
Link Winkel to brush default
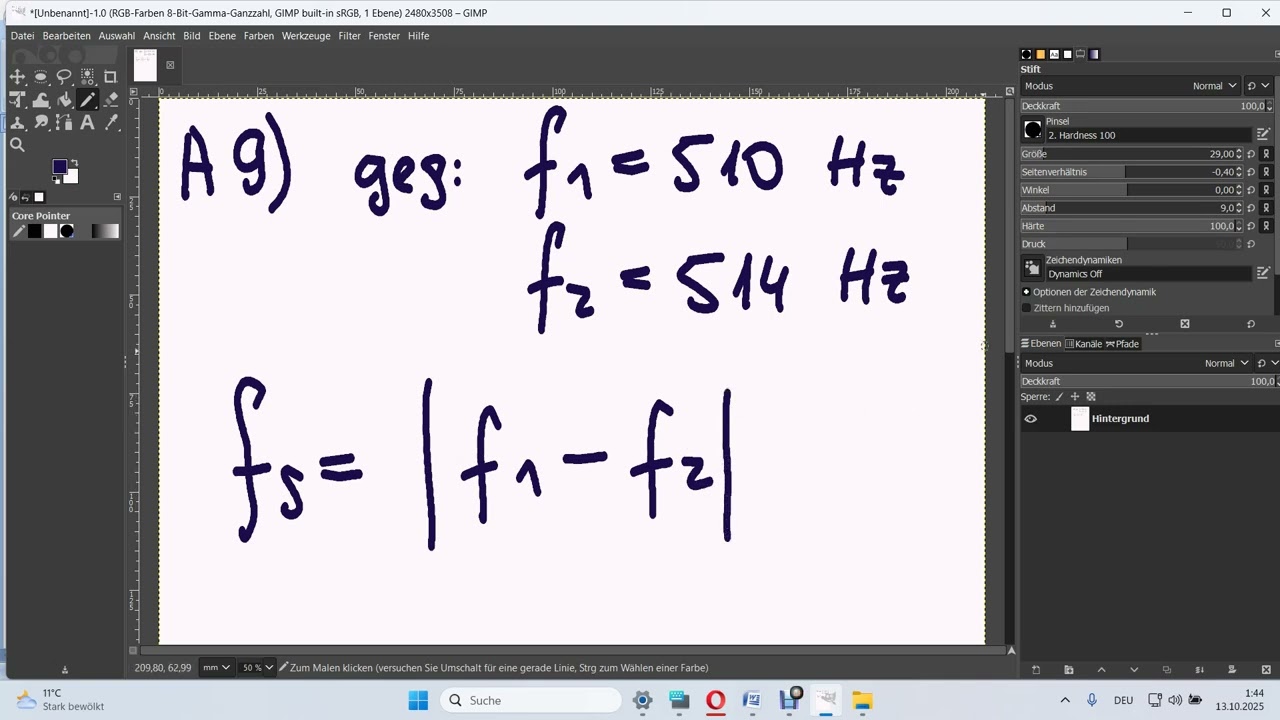point(1266,190)
